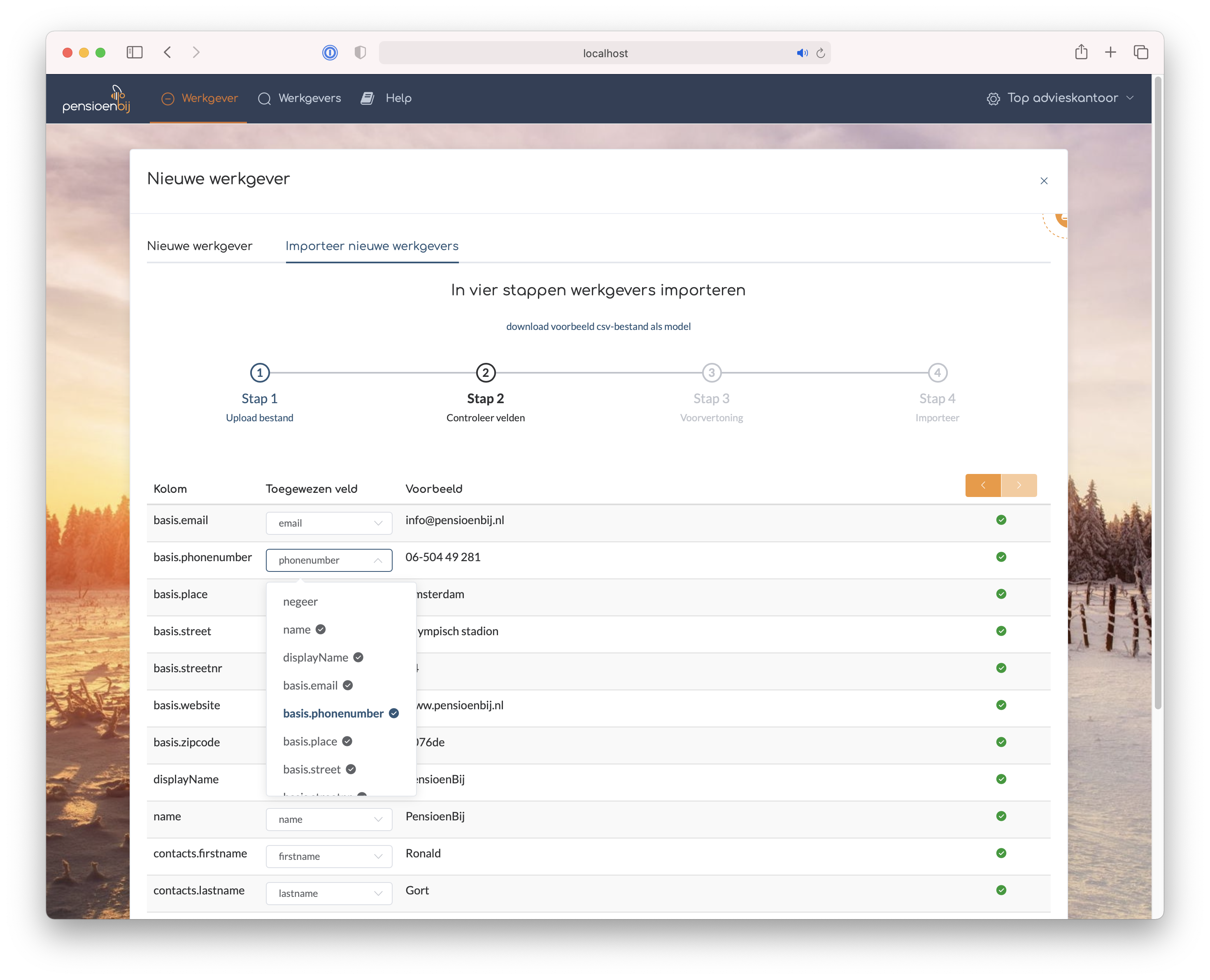This screenshot has height=980, width=1210.
Task: Click green check icon for basis.zipcode row
Action: pyautogui.click(x=1001, y=742)
